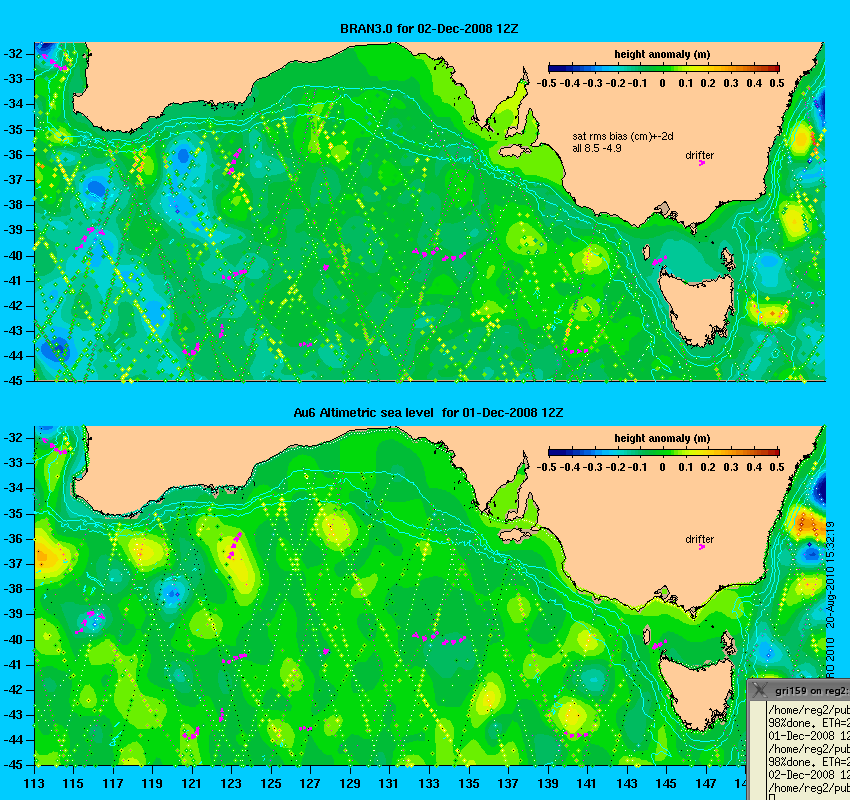Click the vertical '20-Aug-2010 15:32:19' timestamp
This screenshot has width=850, height=800.
(x=830, y=575)
